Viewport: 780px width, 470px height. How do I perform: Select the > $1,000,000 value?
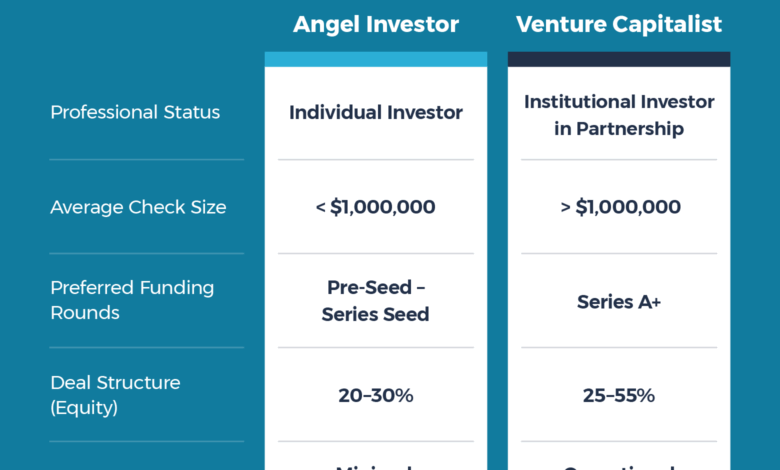620,207
